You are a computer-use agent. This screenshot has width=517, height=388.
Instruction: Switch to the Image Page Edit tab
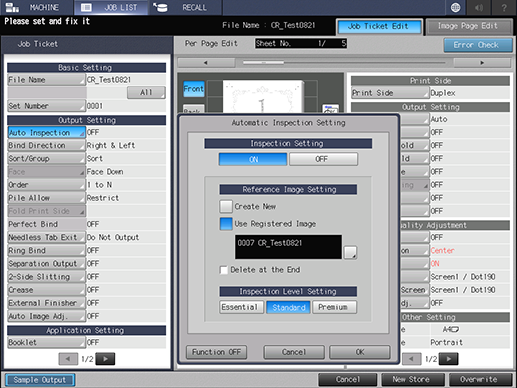click(469, 26)
